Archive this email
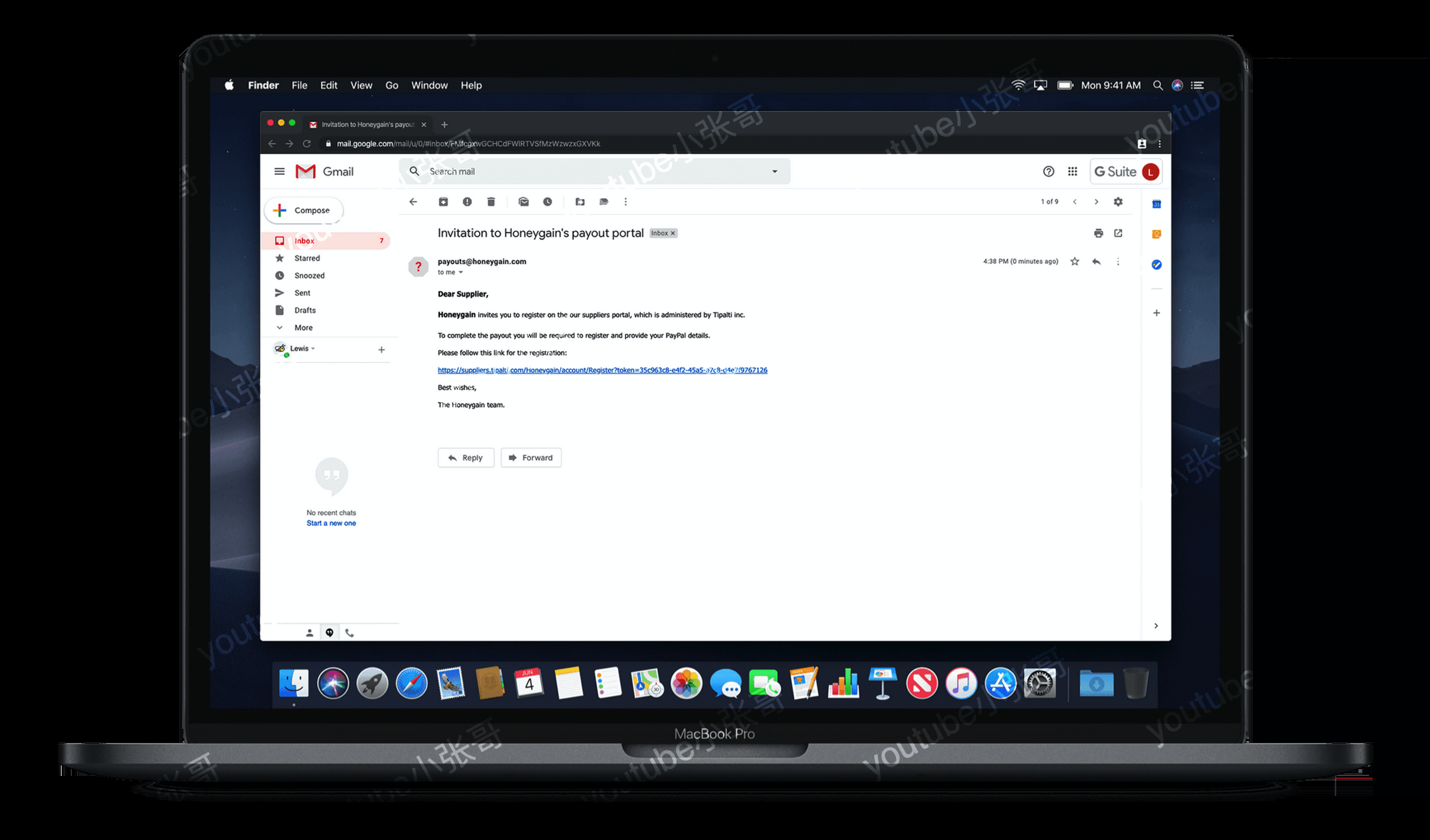This screenshot has height=840, width=1430. 443,201
